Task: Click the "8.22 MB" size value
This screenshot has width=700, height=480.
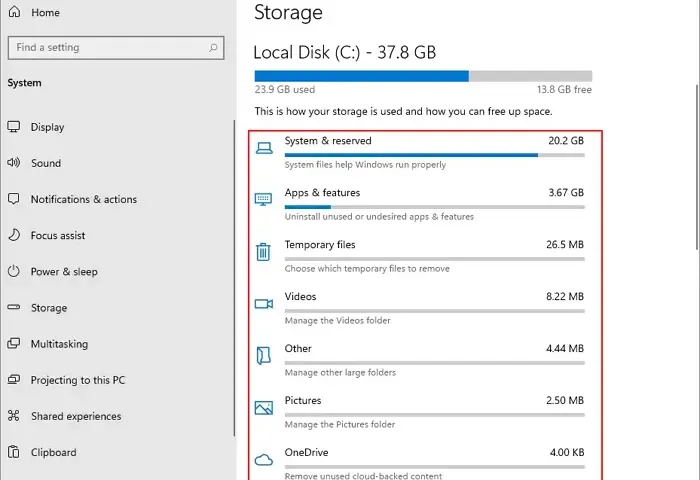Action: tap(565, 296)
